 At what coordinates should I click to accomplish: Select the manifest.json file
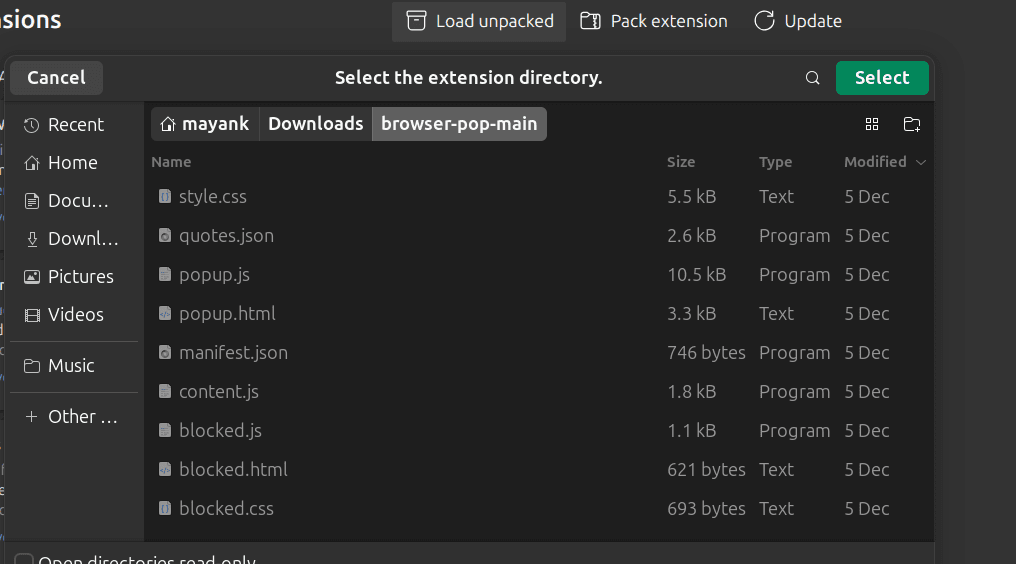[x=539, y=353]
